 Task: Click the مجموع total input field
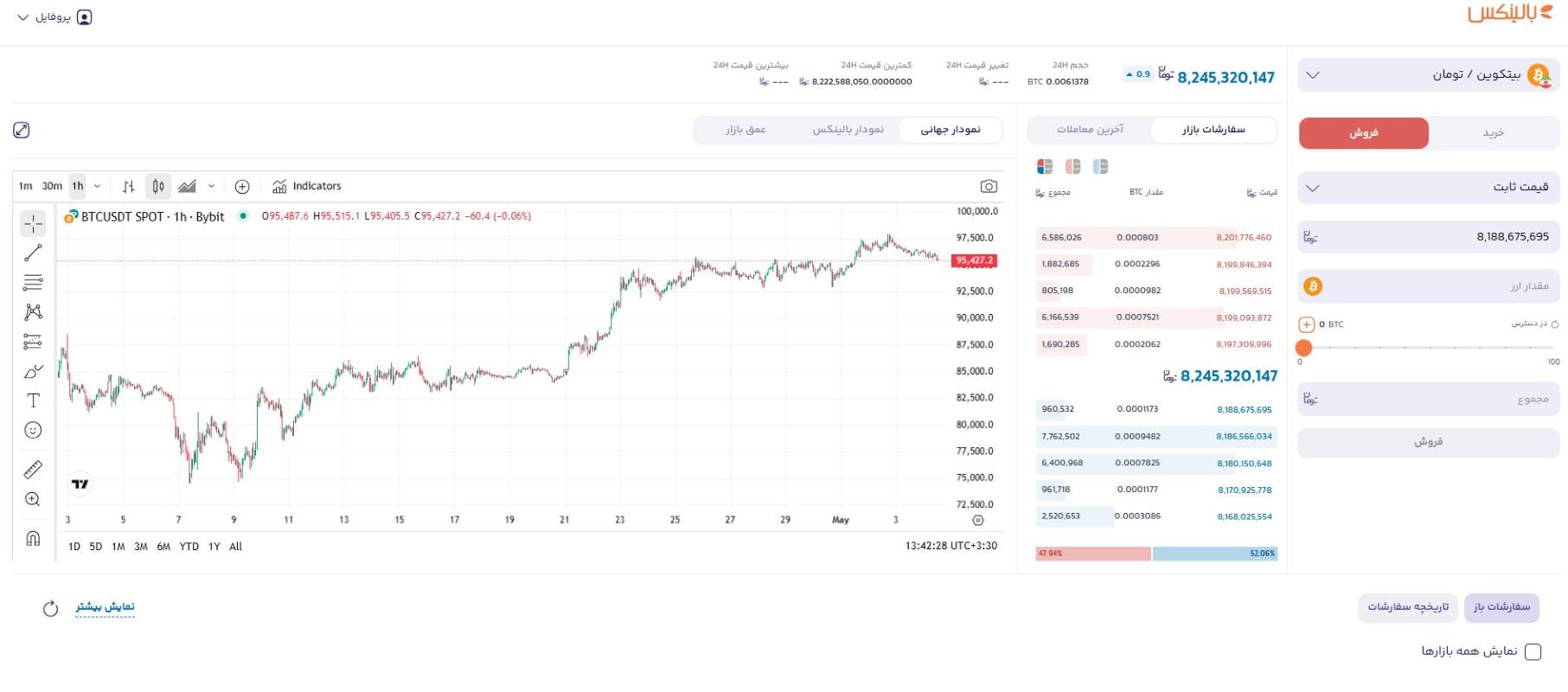(x=1429, y=400)
